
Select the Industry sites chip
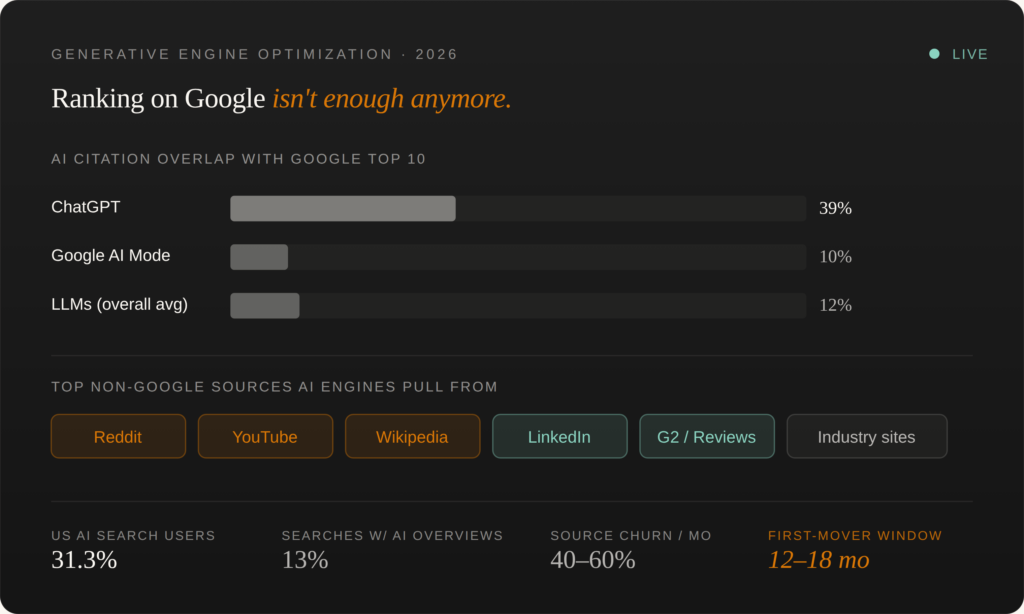pos(867,436)
